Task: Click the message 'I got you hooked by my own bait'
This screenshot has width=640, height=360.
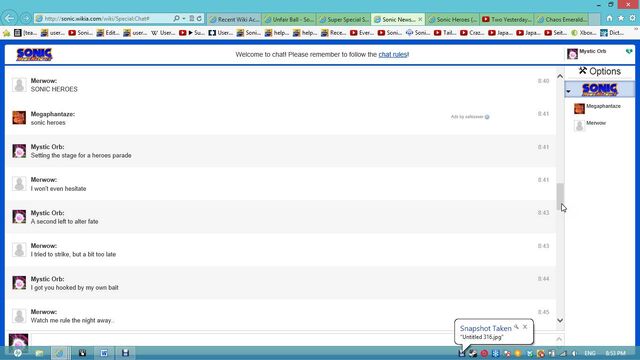Action: point(74,288)
